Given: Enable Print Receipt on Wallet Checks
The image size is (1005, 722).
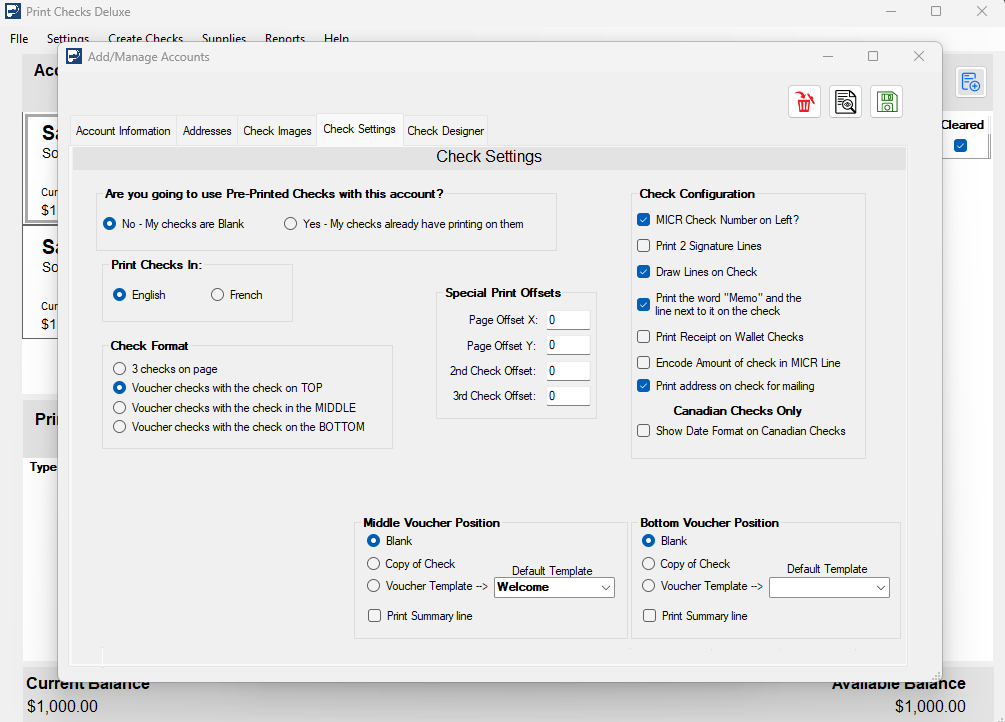Looking at the screenshot, I should pos(642,337).
